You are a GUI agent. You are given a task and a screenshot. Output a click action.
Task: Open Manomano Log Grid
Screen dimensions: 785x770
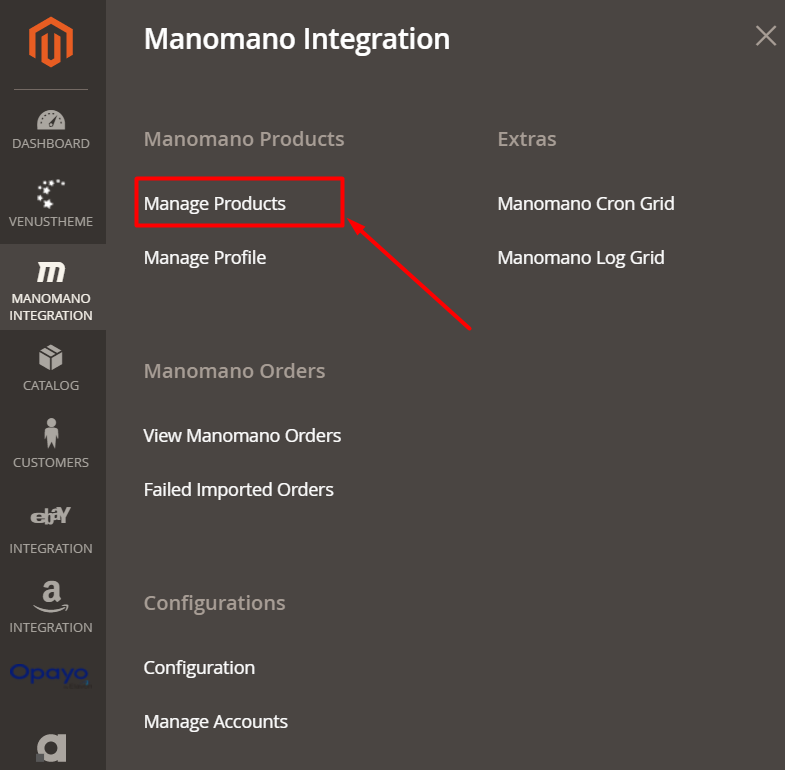coord(581,258)
